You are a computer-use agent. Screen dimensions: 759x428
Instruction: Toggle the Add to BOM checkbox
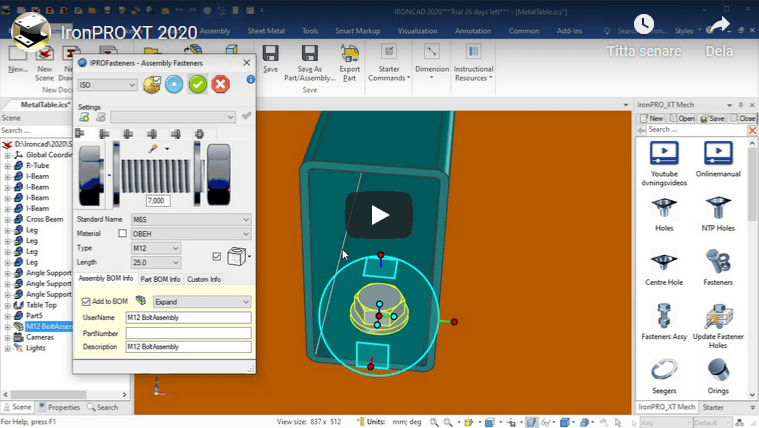tap(85, 301)
